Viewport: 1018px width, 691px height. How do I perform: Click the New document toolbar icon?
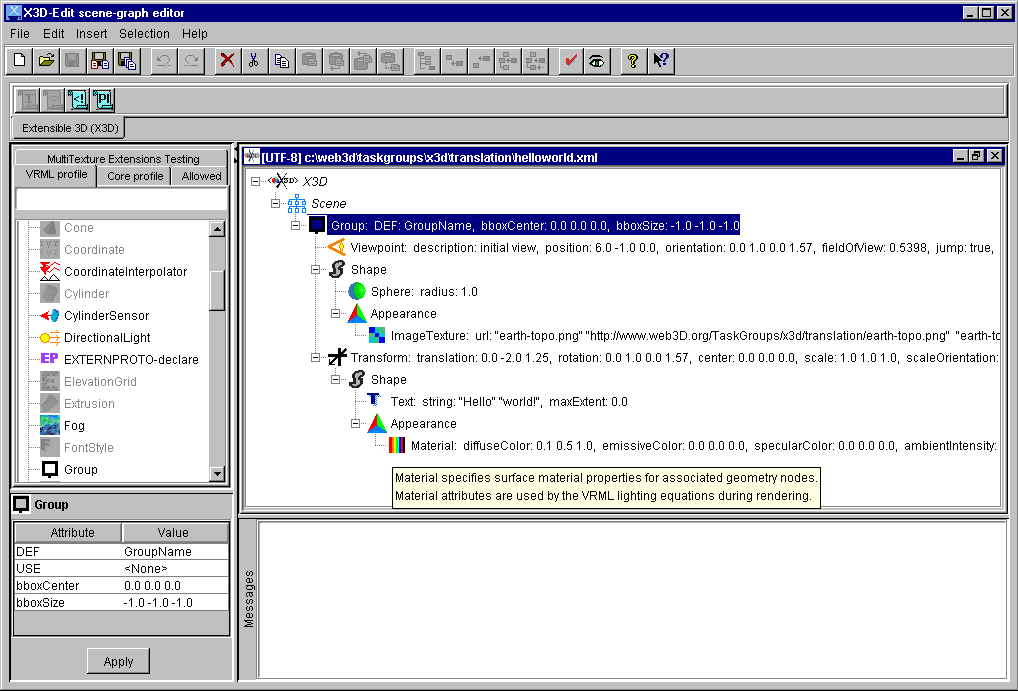(x=21, y=61)
